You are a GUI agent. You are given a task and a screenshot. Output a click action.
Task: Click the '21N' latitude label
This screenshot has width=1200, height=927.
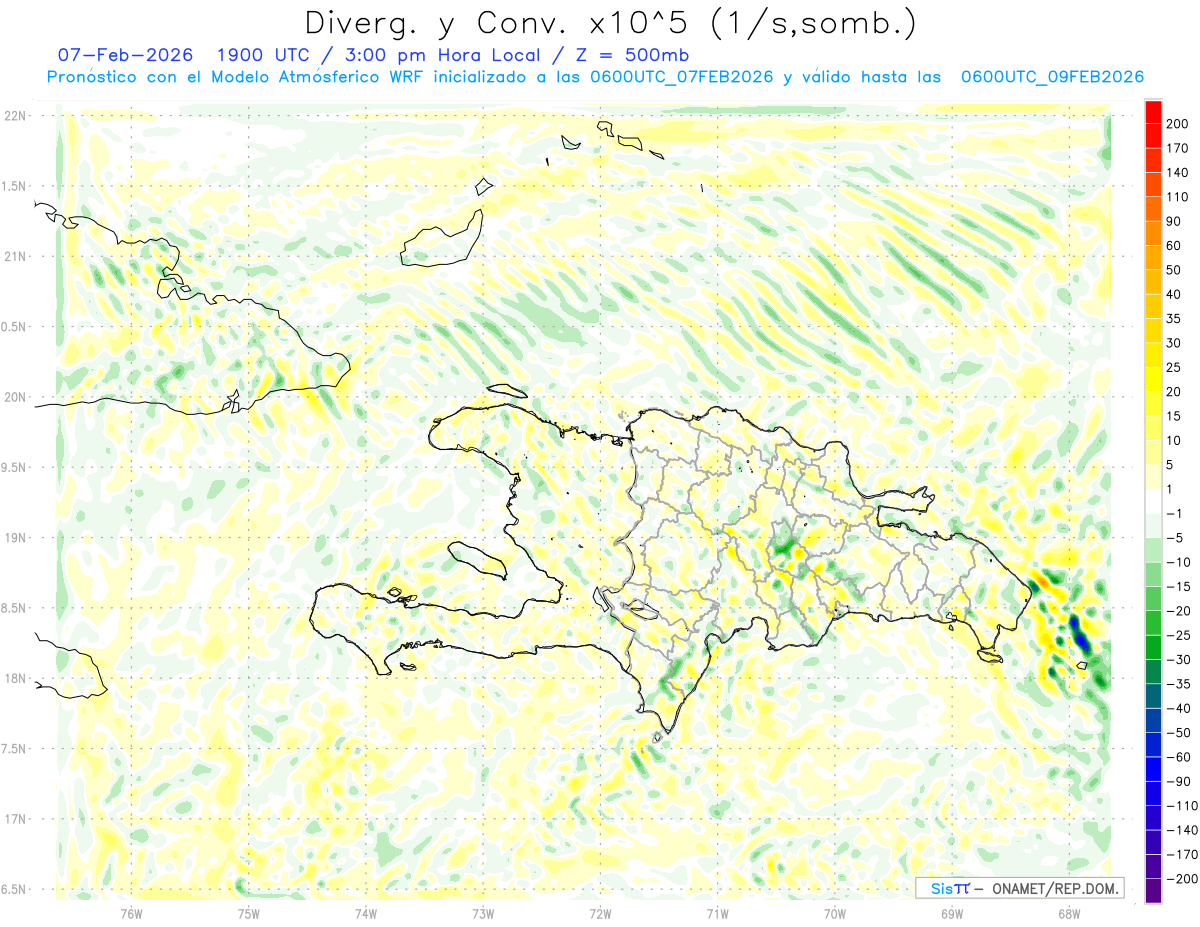(16, 256)
